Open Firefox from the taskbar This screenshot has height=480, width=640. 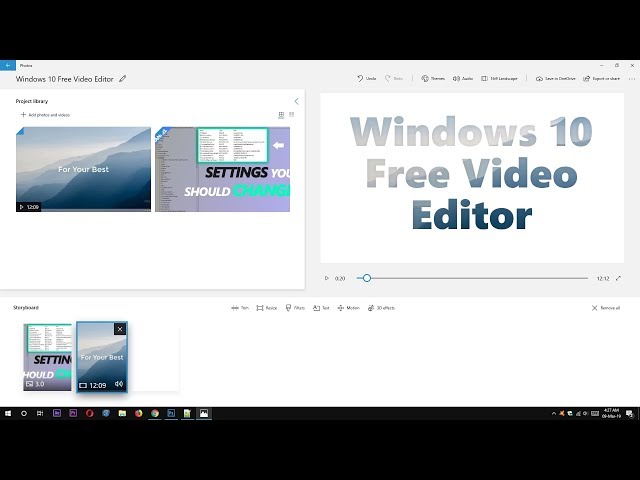[138, 413]
